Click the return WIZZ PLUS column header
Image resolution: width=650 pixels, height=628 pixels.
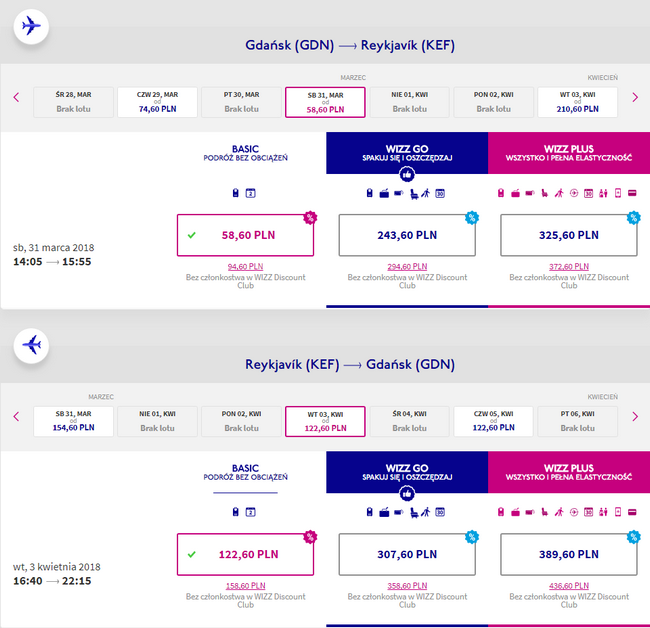[569, 472]
